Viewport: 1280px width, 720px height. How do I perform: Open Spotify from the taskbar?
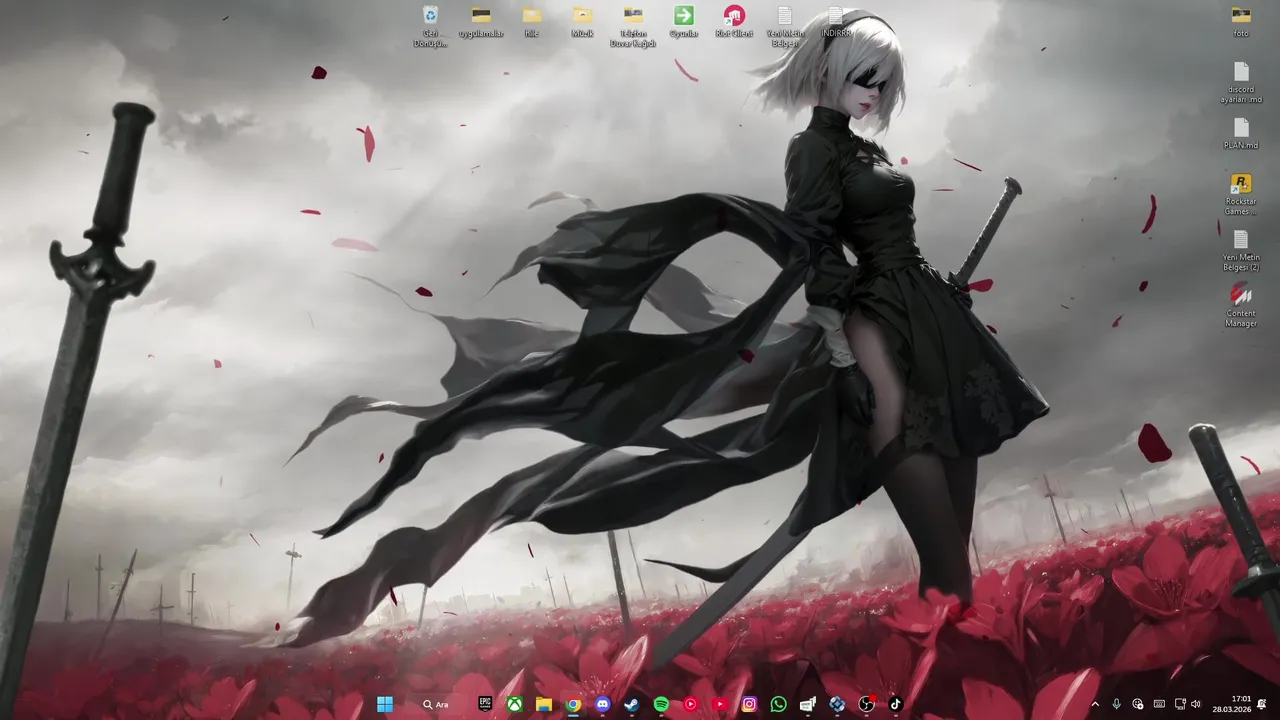[661, 704]
